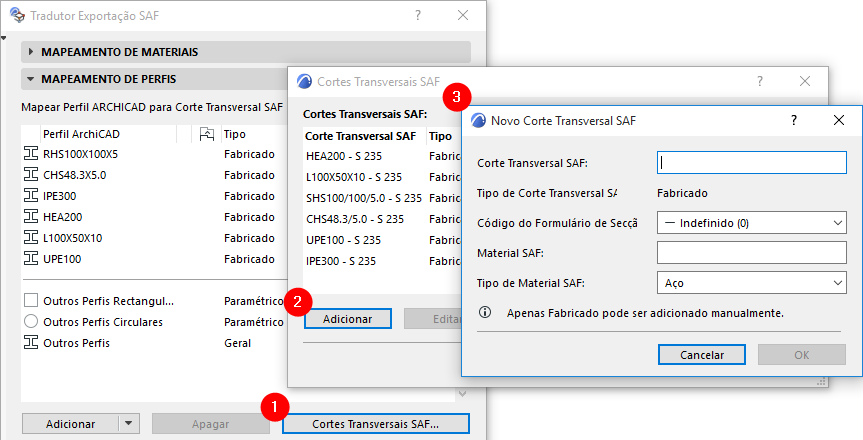Select the Outros Perfis Circulares row
The image size is (863, 440).
tap(154, 322)
